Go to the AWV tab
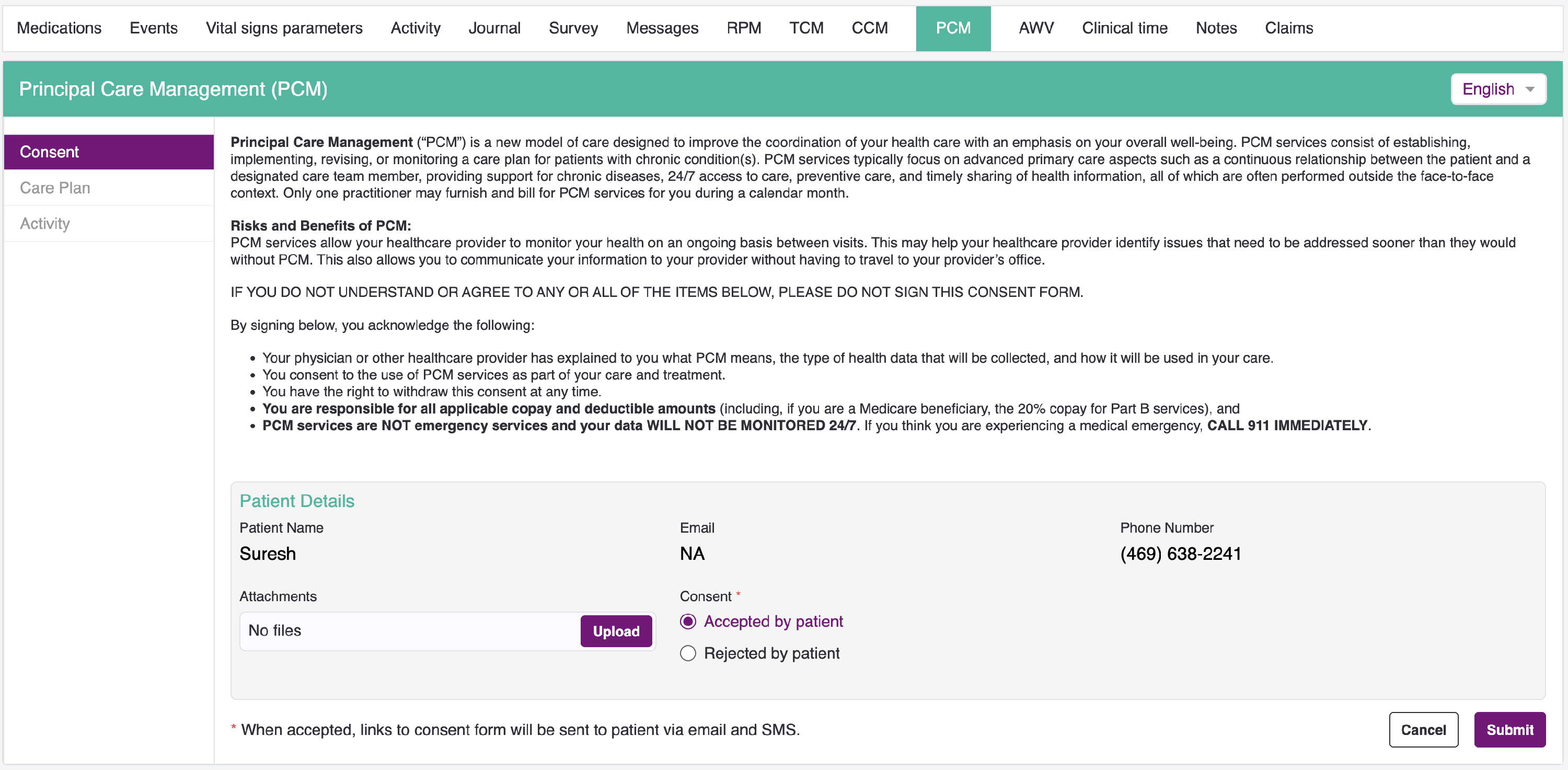Screen dimensions: 1568x770 coord(1035,28)
